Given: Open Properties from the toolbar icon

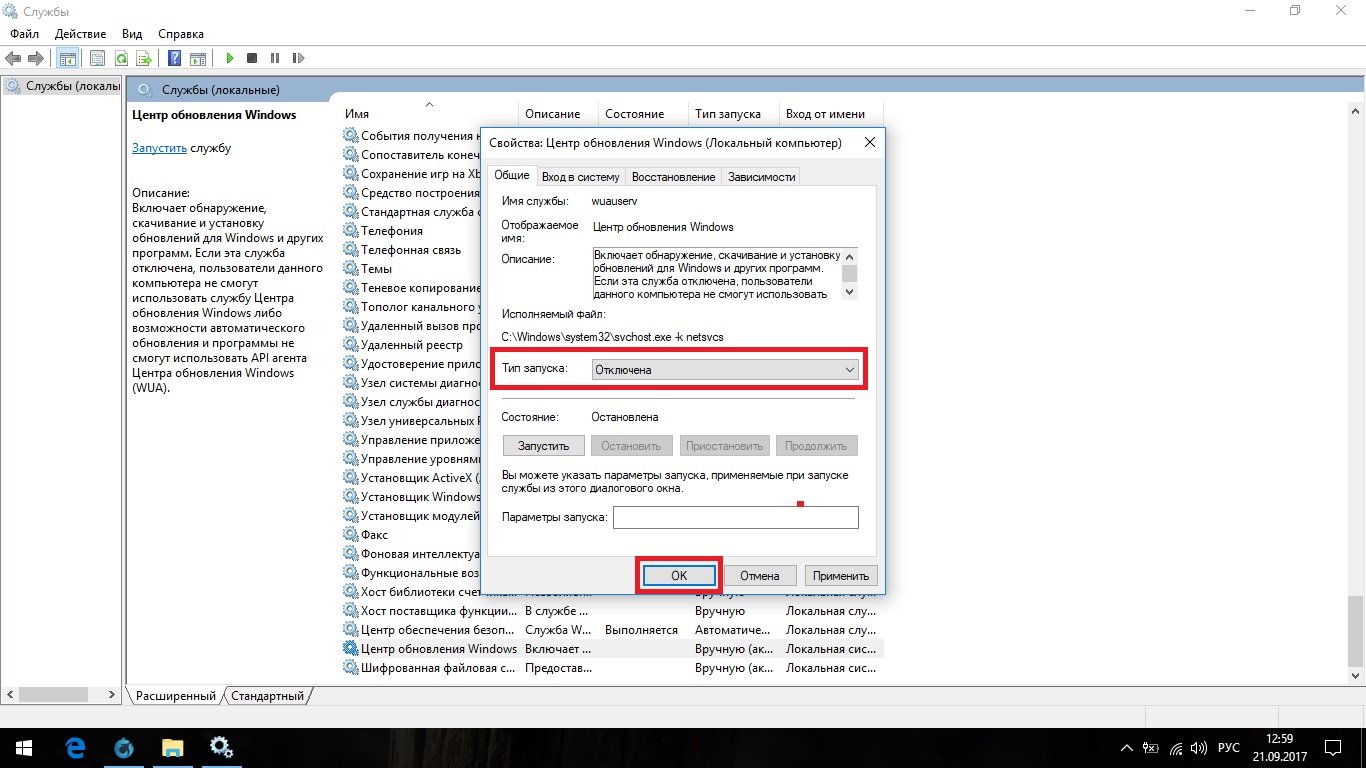Looking at the screenshot, I should click(98, 58).
